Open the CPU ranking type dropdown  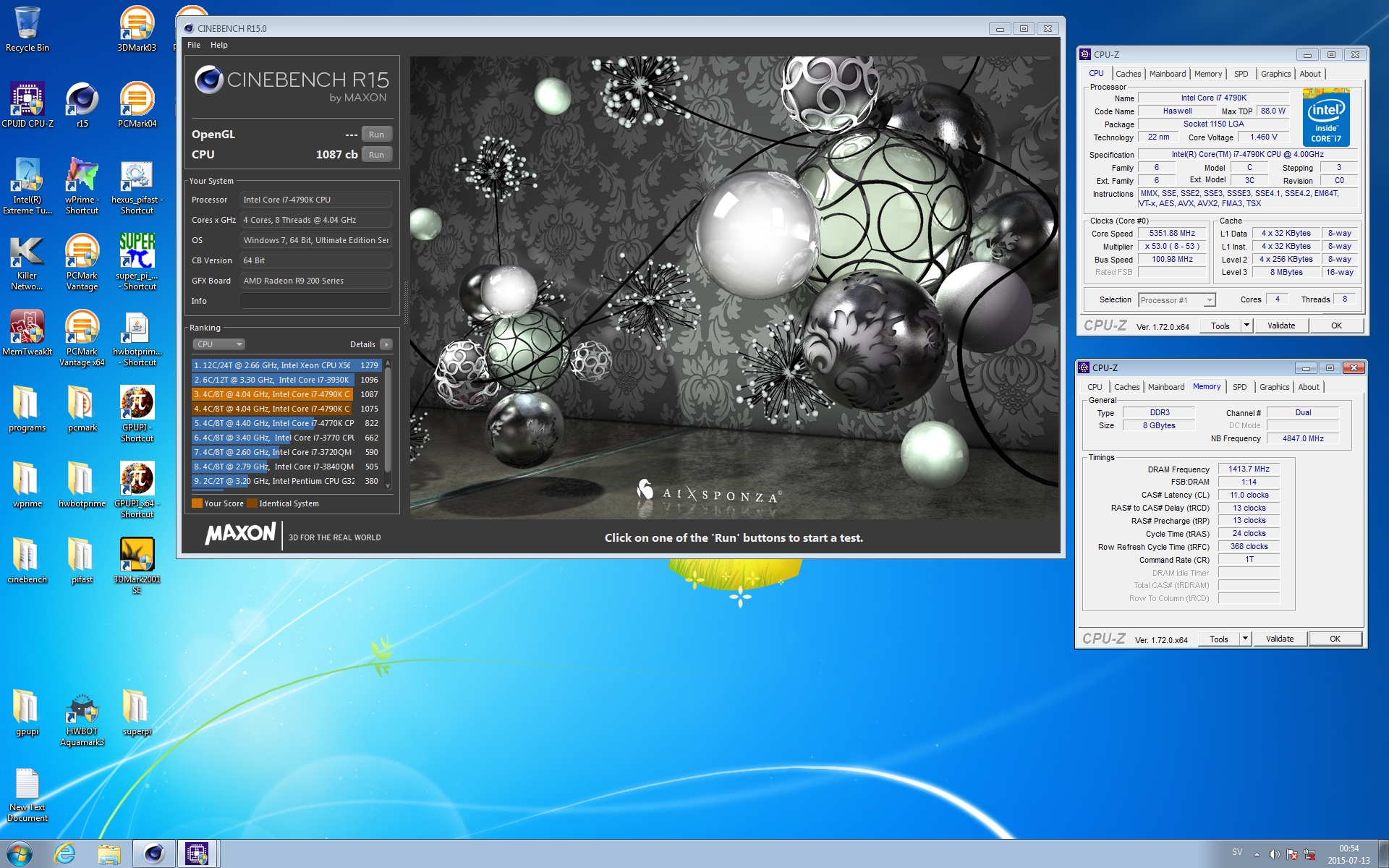(x=219, y=344)
